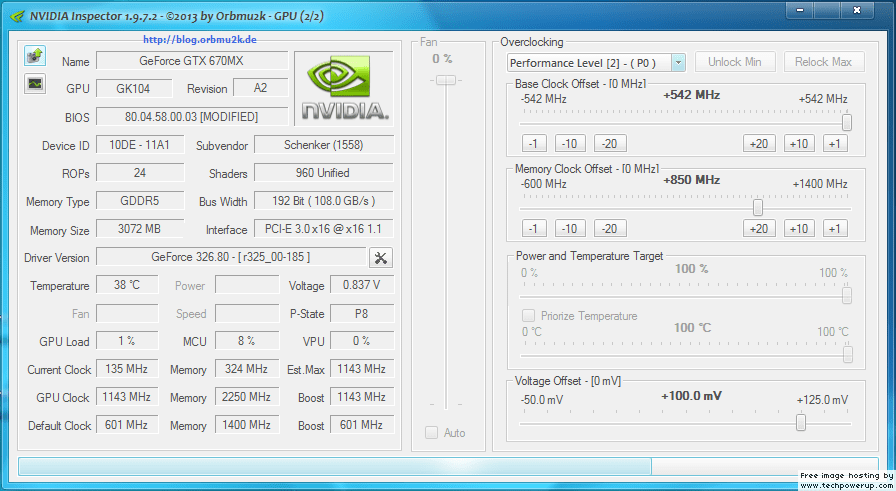Click the 2250 MHz memory clock value
The image size is (896, 491).
coord(247,397)
